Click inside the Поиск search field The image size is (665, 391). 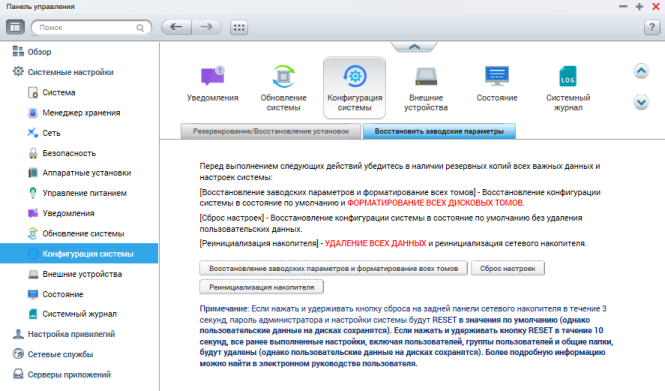click(x=91, y=28)
